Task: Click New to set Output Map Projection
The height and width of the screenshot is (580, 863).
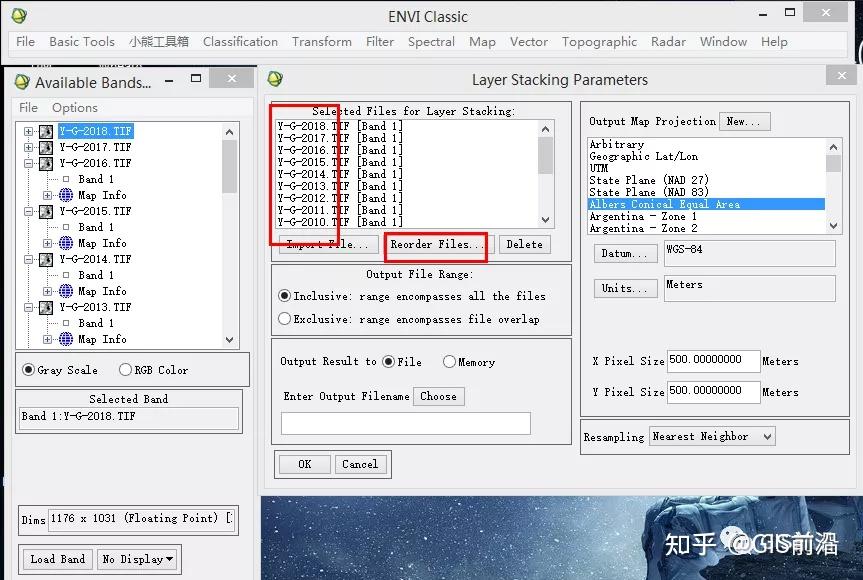Action: point(744,121)
